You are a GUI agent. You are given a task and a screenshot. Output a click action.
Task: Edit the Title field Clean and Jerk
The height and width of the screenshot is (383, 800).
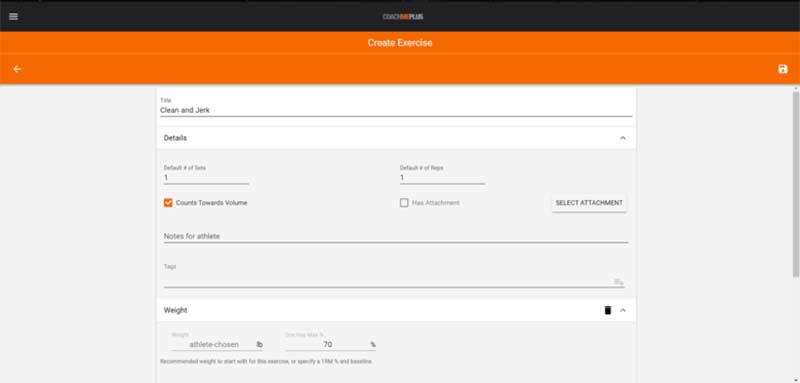point(395,110)
